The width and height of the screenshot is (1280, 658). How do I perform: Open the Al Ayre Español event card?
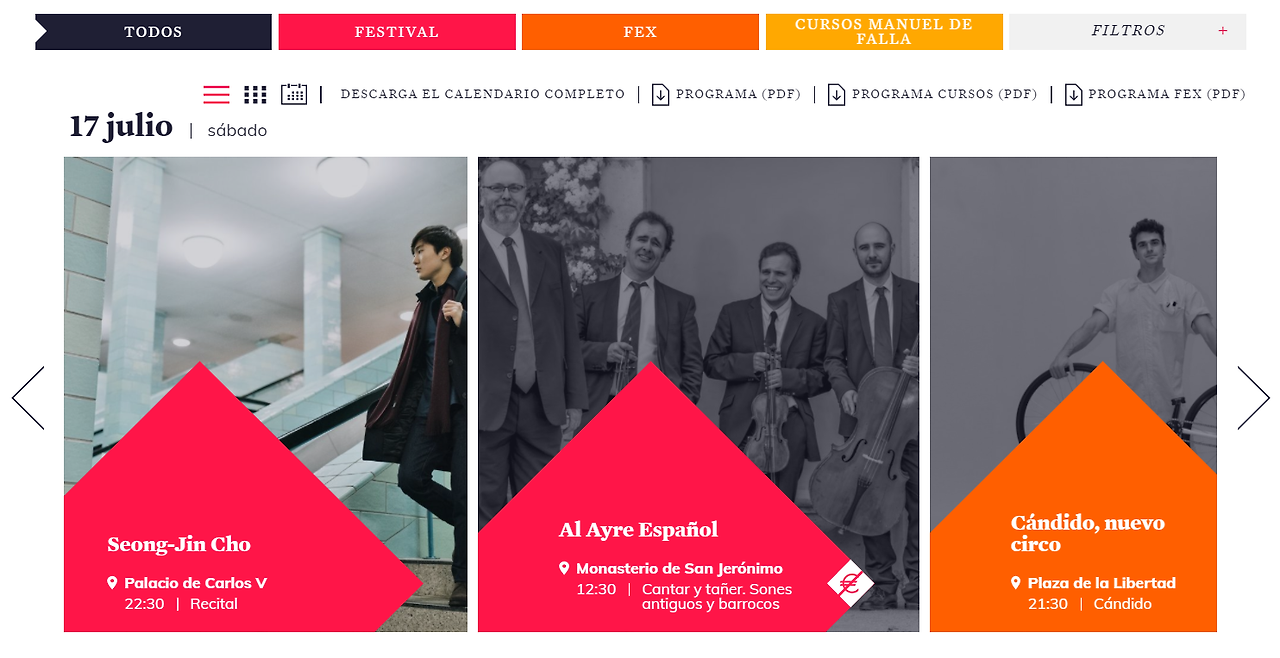tap(698, 394)
